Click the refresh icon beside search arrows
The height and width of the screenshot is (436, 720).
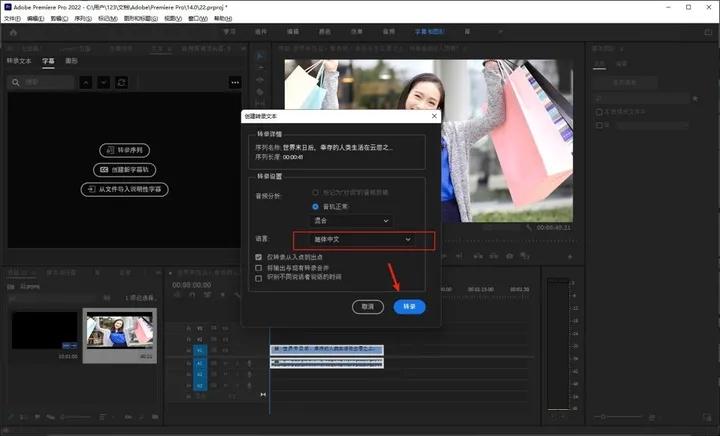121,82
